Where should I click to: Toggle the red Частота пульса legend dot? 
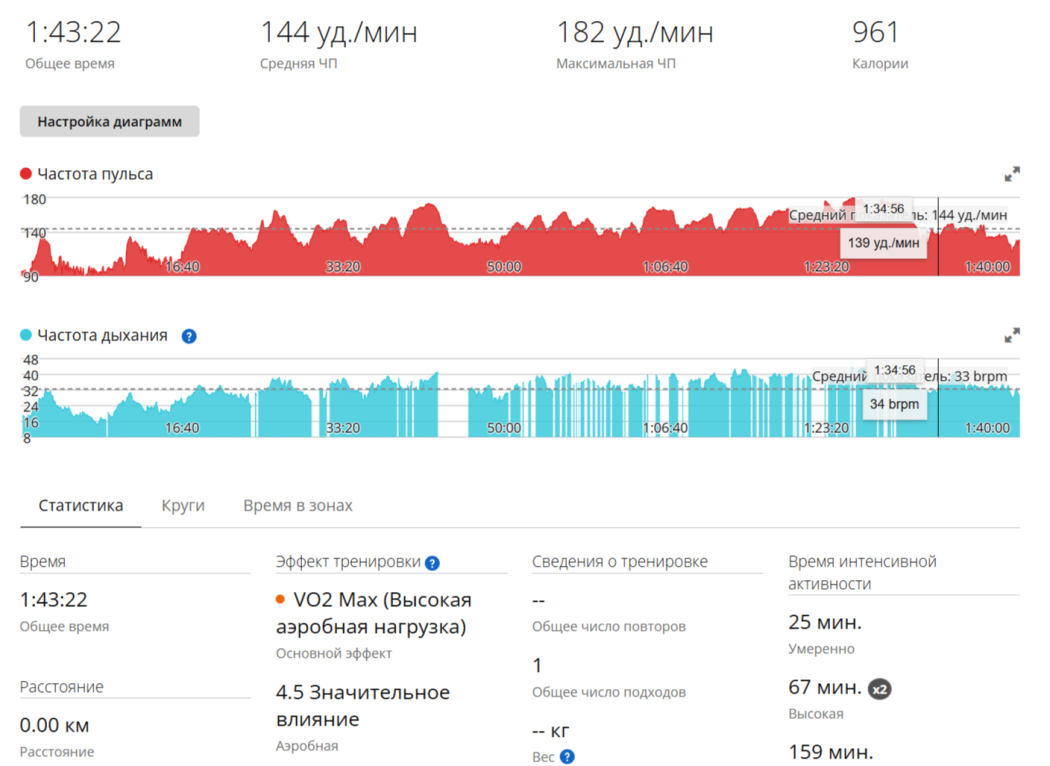(26, 174)
